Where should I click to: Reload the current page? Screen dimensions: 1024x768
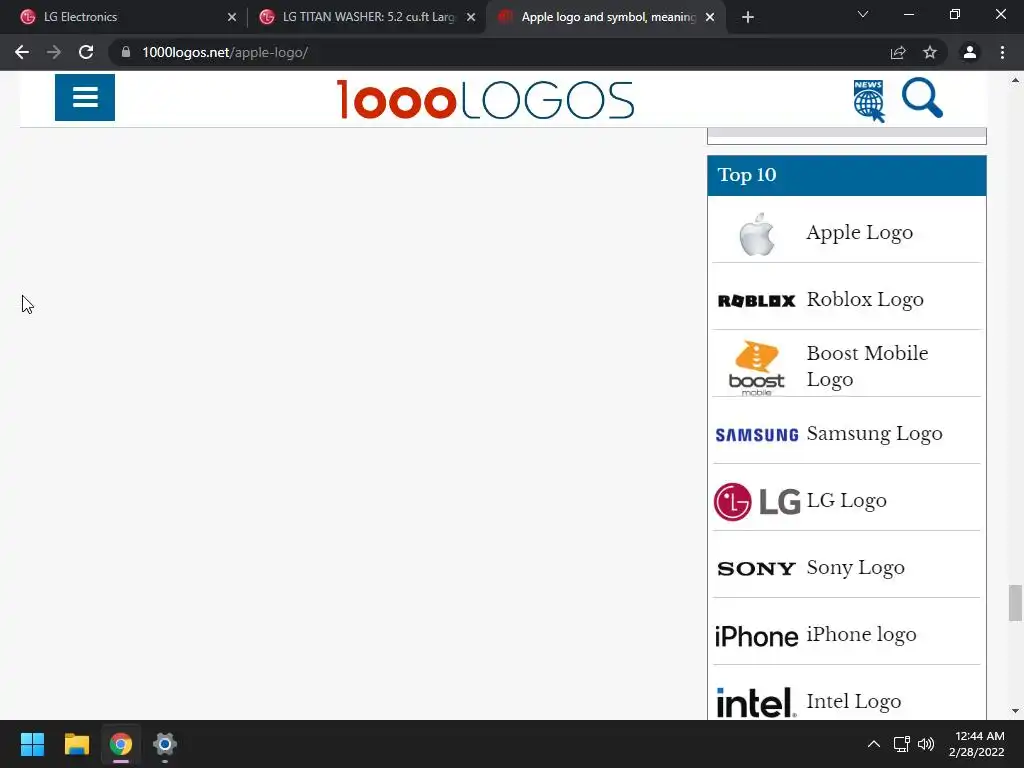tap(86, 52)
